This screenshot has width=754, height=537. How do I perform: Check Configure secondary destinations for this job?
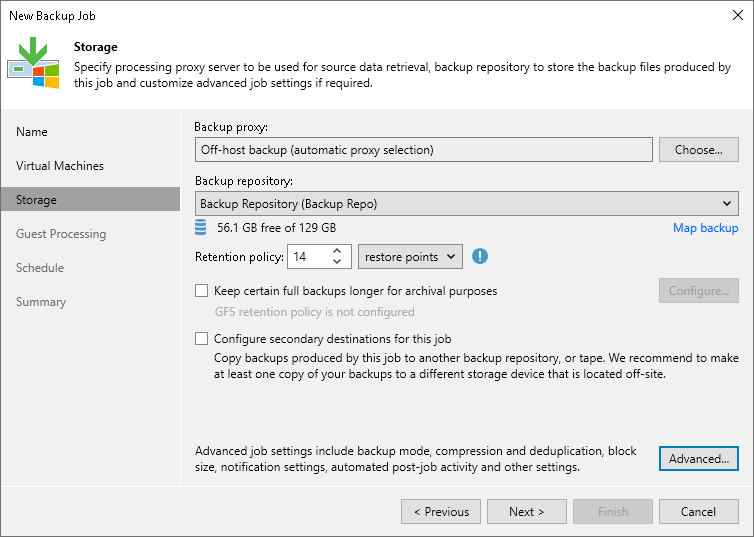pos(202,339)
